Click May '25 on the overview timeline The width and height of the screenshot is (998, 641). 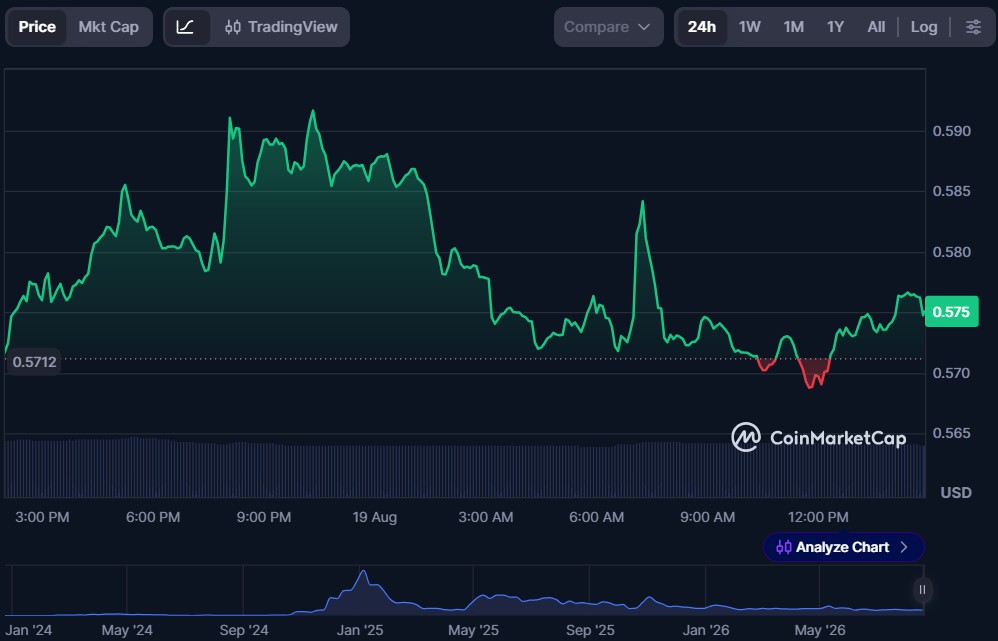coord(473,630)
